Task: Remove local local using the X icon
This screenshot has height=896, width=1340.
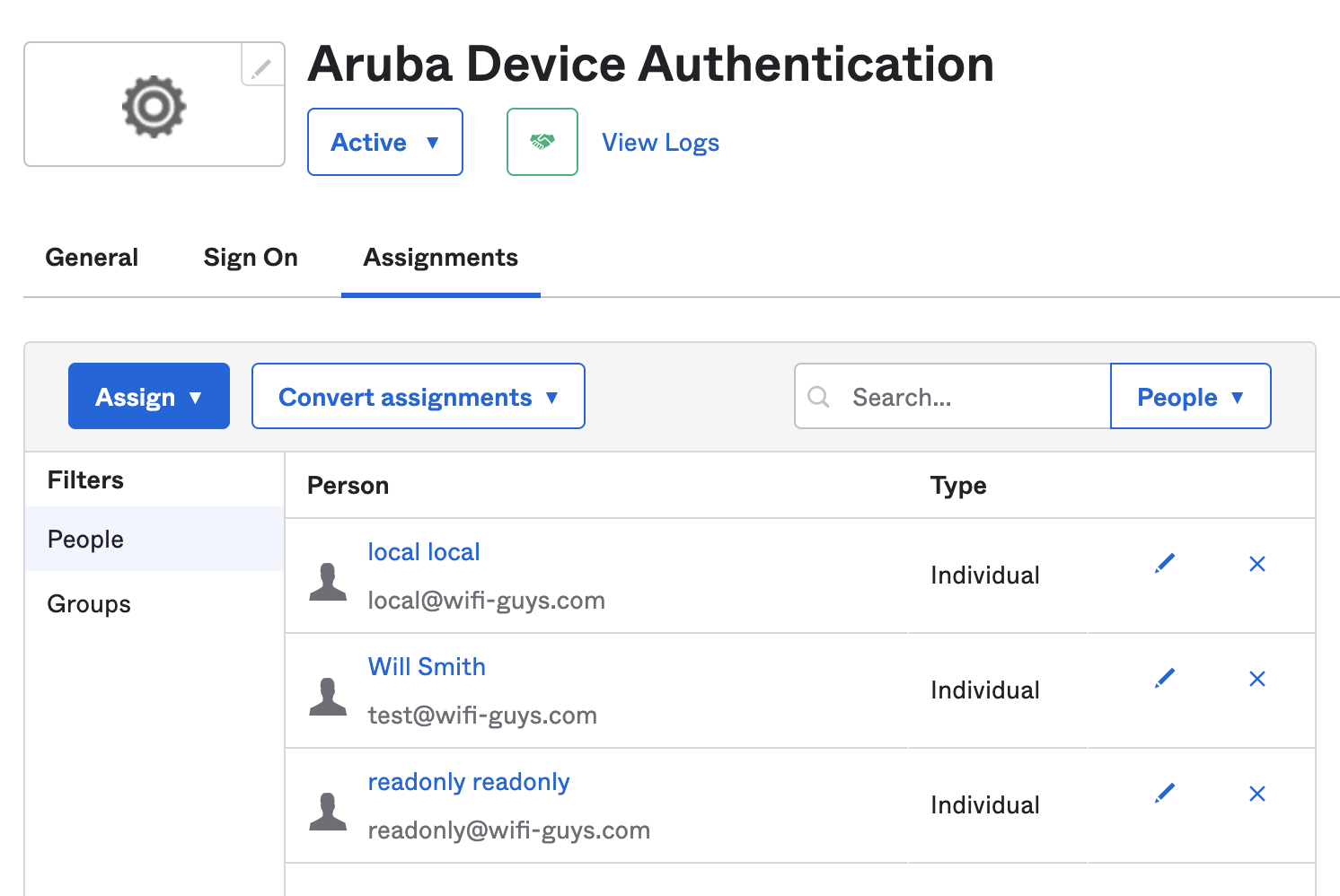Action: coord(1256,564)
